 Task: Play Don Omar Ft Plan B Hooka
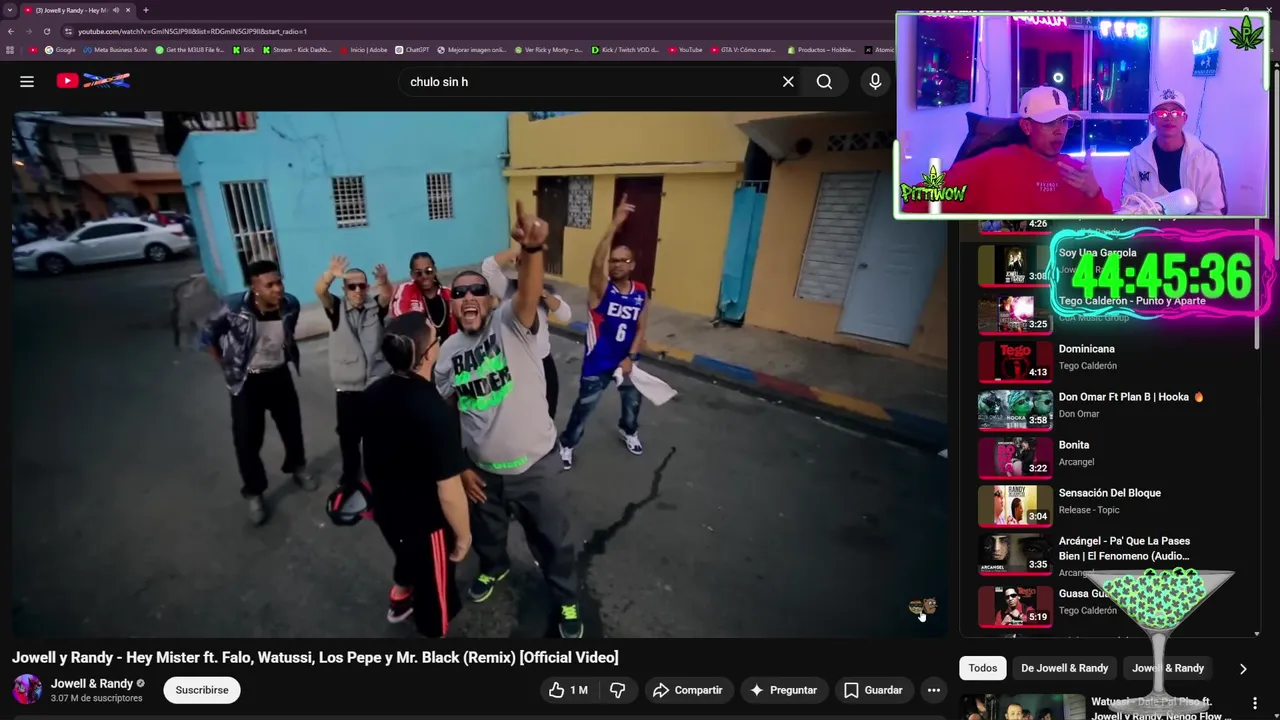1131,397
